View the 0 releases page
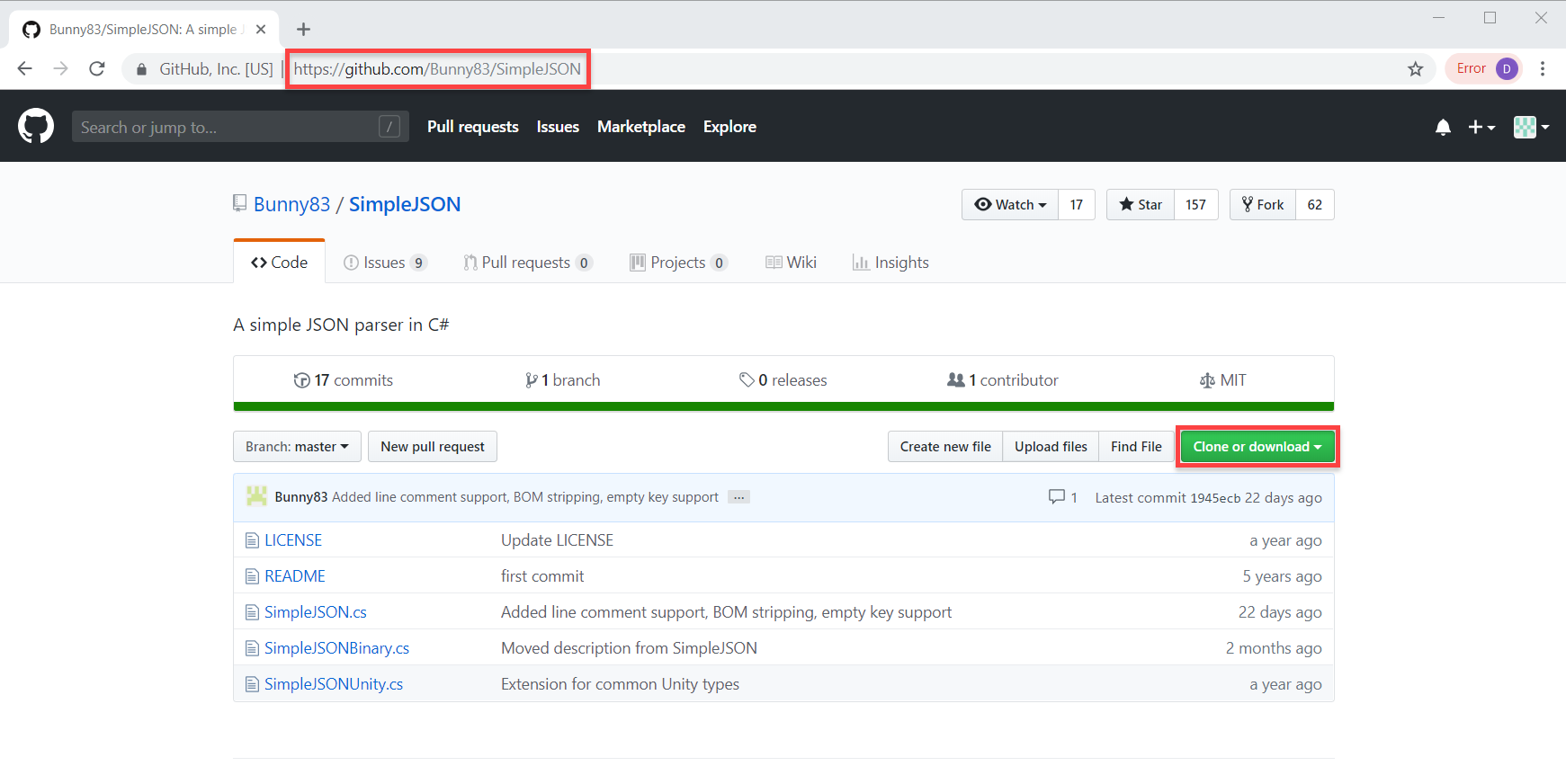This screenshot has width=1566, height=784. coord(783,380)
